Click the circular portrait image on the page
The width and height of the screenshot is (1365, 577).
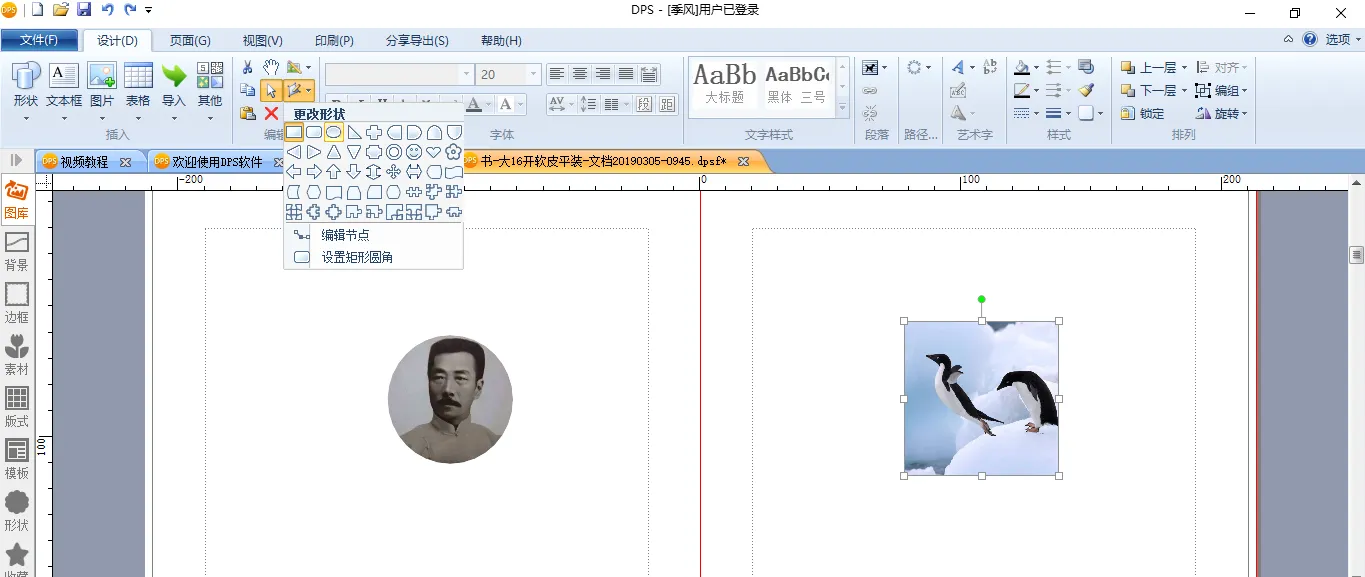(x=450, y=399)
